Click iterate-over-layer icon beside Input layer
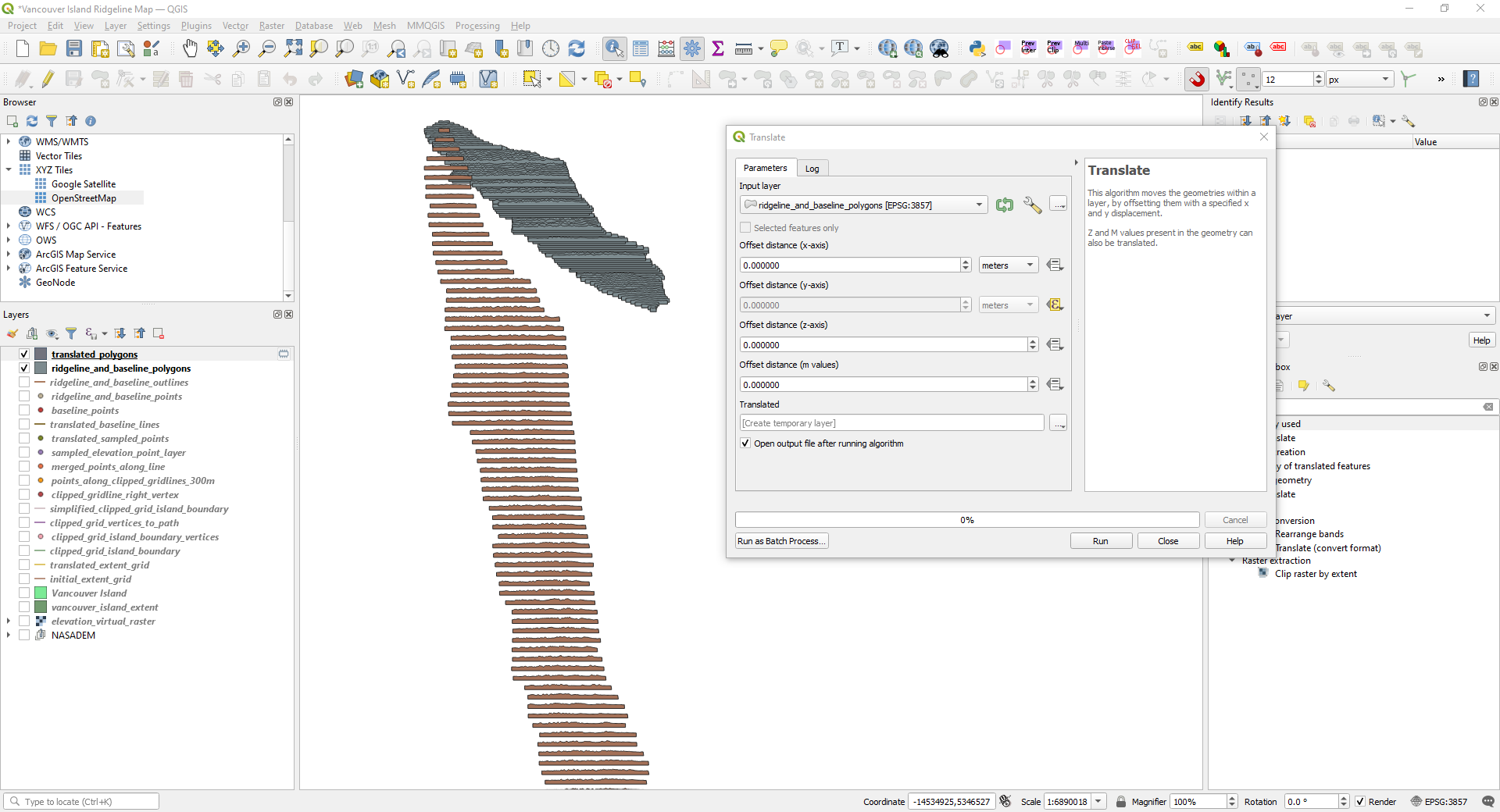Screen dimensions: 1500x812 [1005, 205]
